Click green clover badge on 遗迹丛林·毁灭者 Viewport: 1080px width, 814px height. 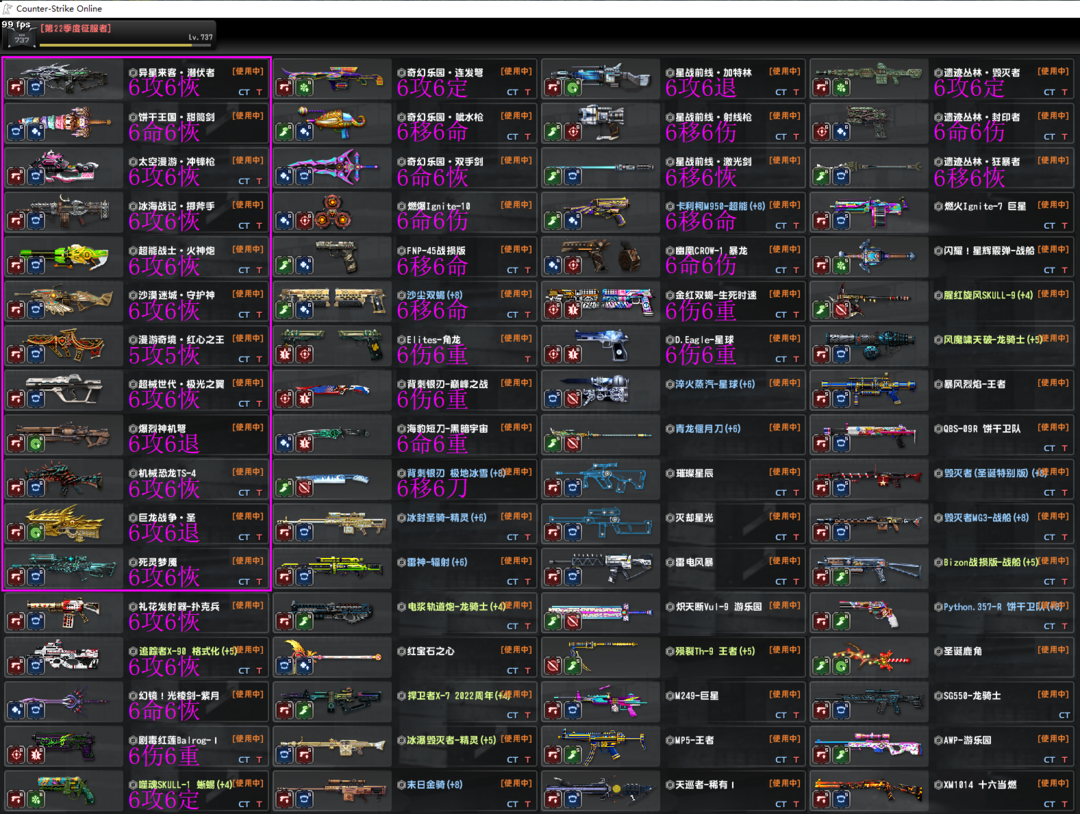[x=841, y=87]
